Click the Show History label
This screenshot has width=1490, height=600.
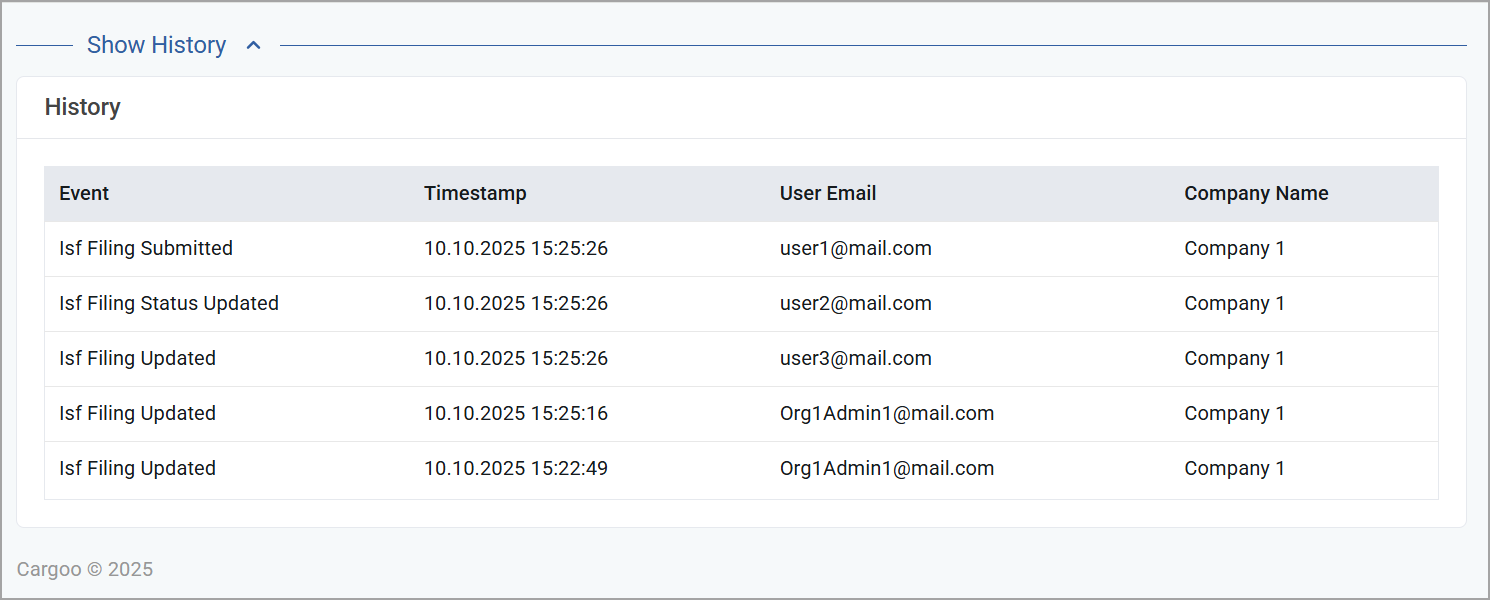click(x=156, y=45)
